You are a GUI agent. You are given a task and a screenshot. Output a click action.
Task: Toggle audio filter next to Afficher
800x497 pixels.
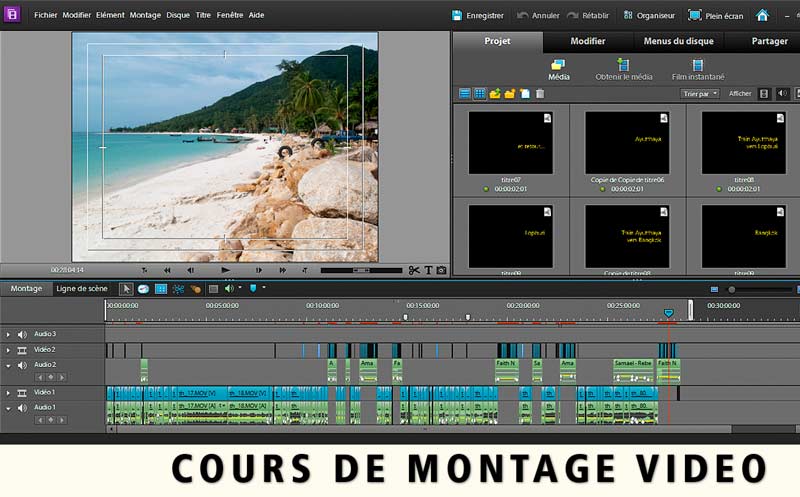pyautogui.click(x=782, y=93)
